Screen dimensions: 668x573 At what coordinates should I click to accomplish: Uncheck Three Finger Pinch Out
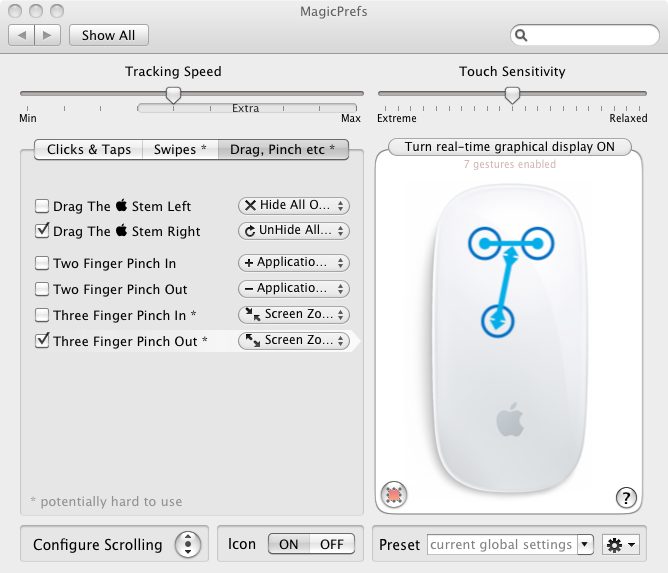pos(42,341)
